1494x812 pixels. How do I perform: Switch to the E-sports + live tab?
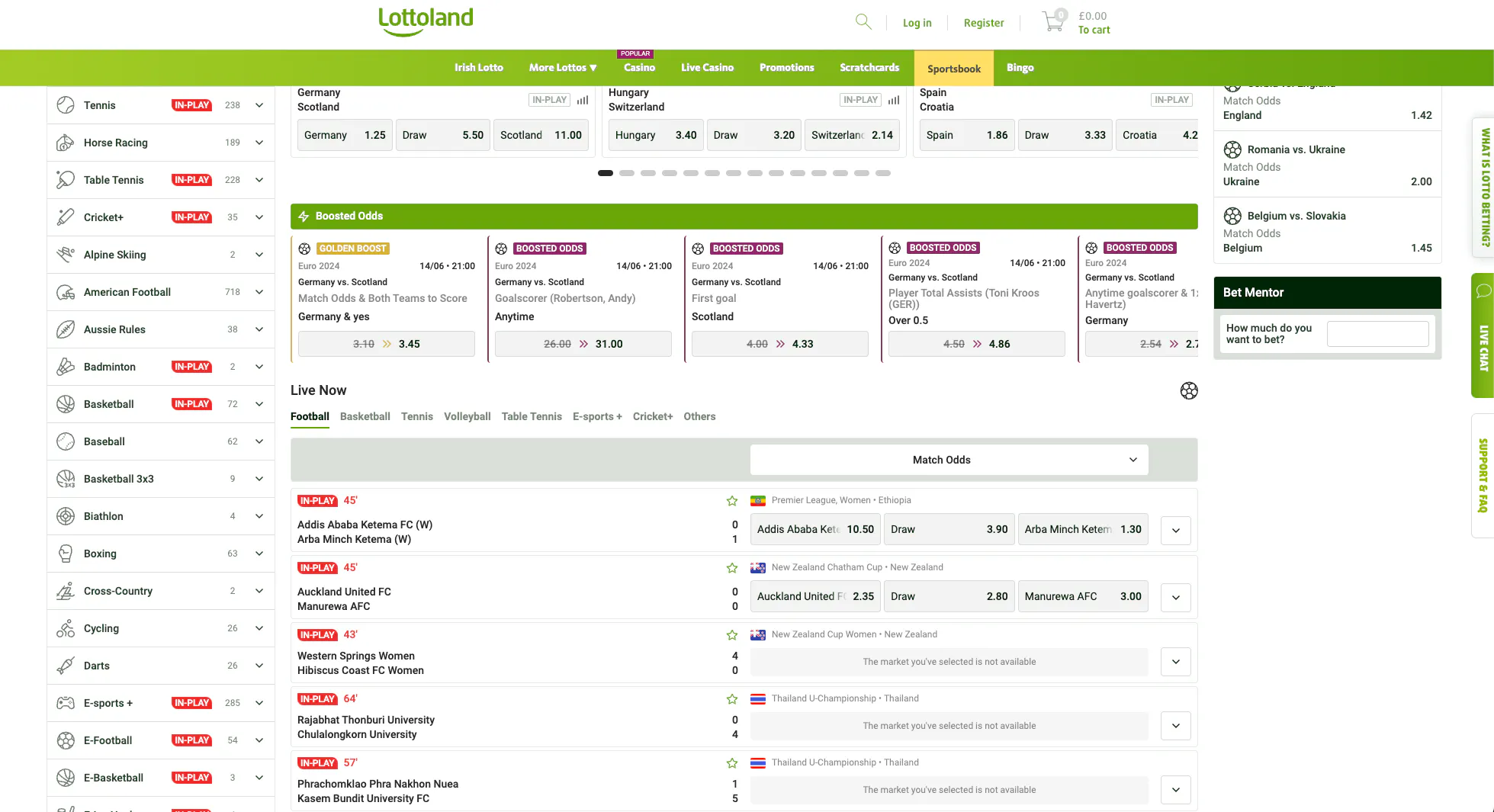tap(597, 416)
